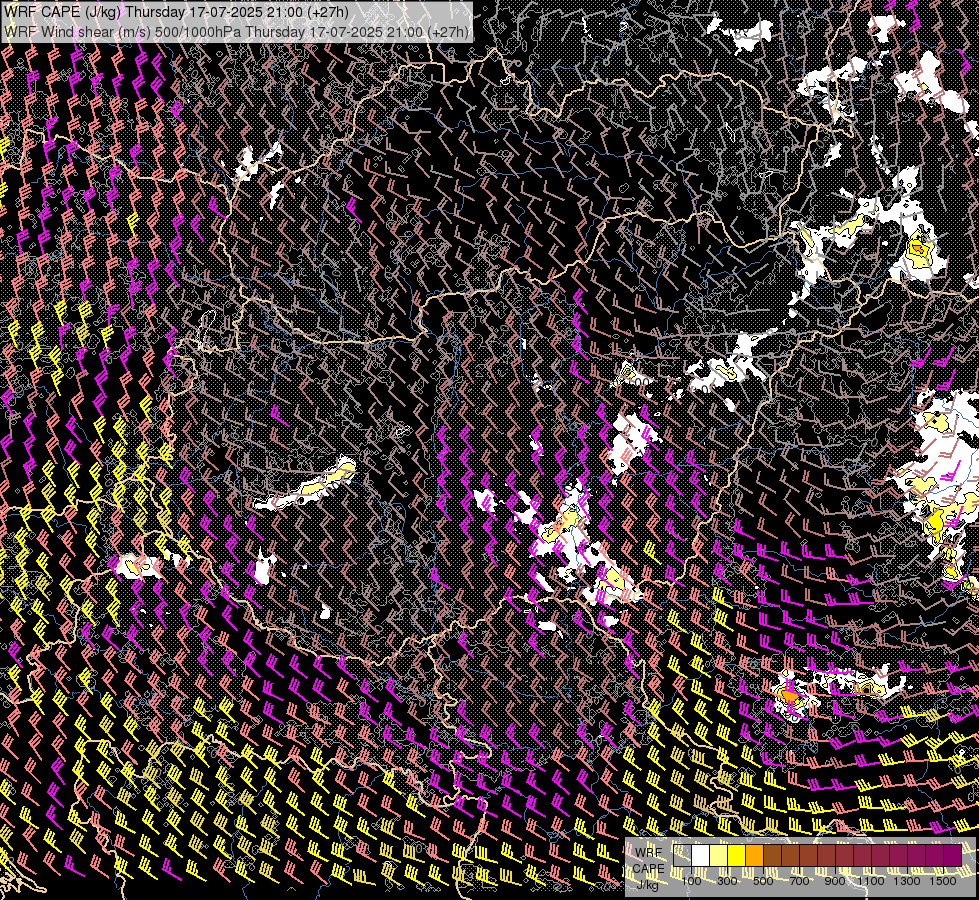Screen dimensions: 979x900
Task: Click the 1300 legend value
Action: tap(907, 881)
